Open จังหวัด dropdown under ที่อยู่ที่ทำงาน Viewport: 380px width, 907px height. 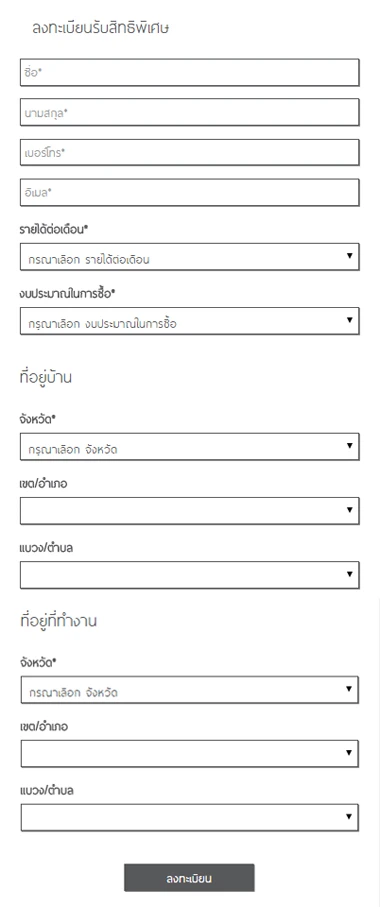[190, 690]
